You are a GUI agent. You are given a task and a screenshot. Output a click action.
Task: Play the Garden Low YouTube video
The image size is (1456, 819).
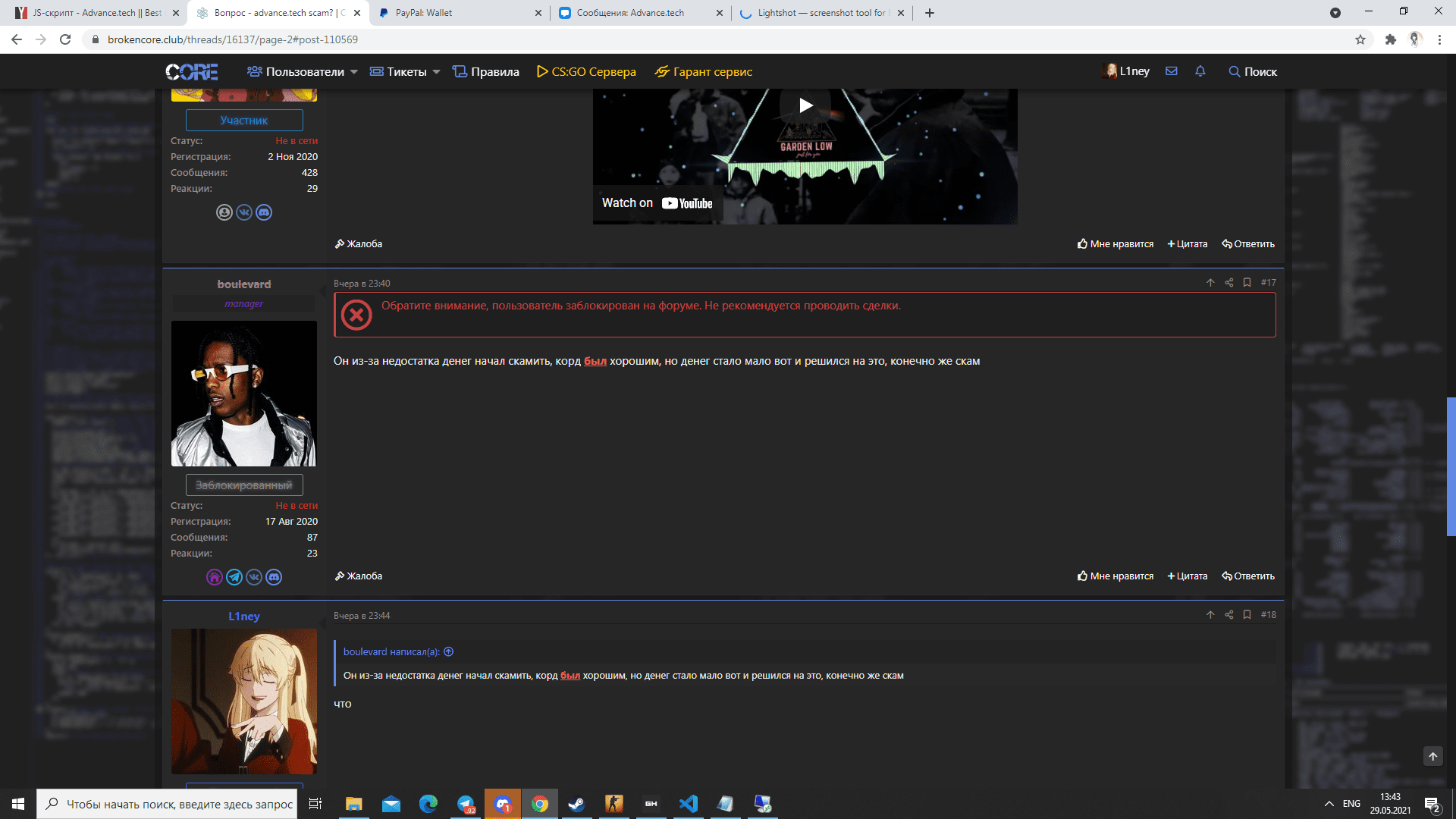coord(805,105)
